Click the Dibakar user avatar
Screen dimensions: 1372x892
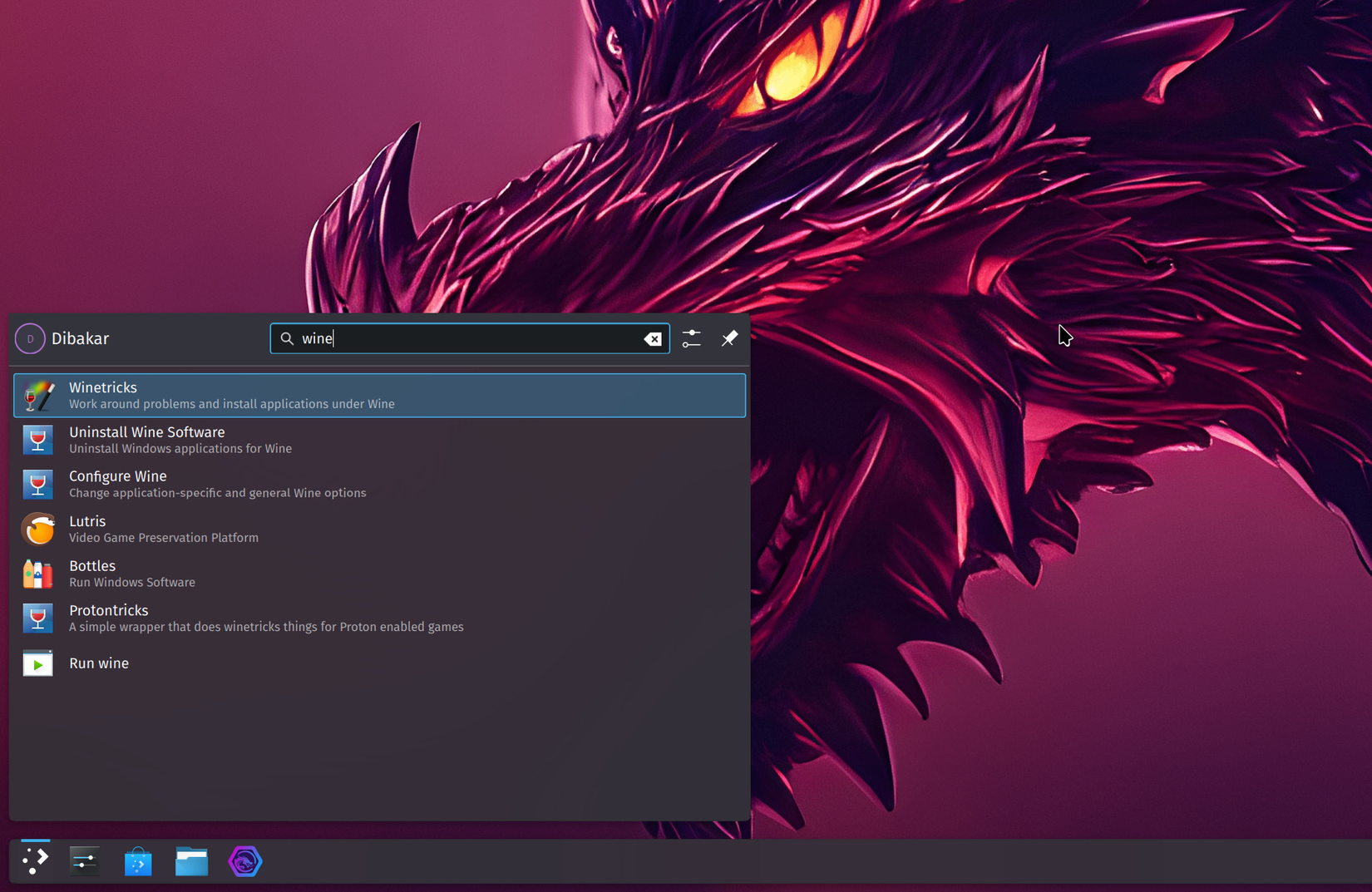tap(30, 339)
